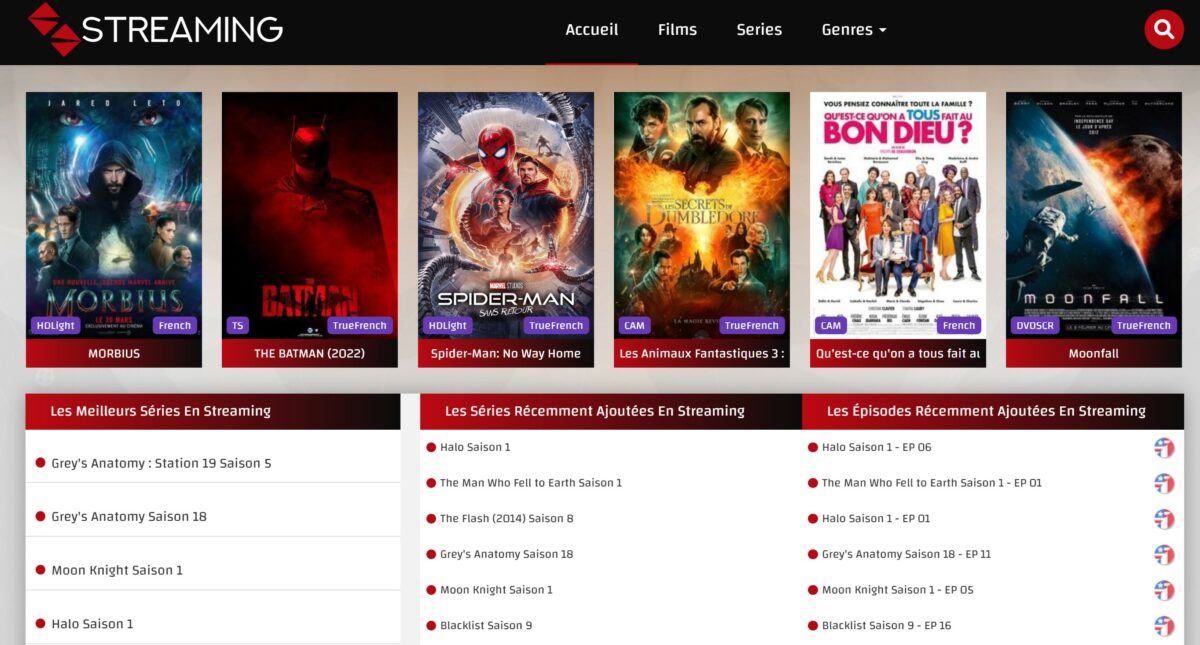Open Blacklist Saison 9 series
This screenshot has height=645, width=1200.
click(x=486, y=626)
